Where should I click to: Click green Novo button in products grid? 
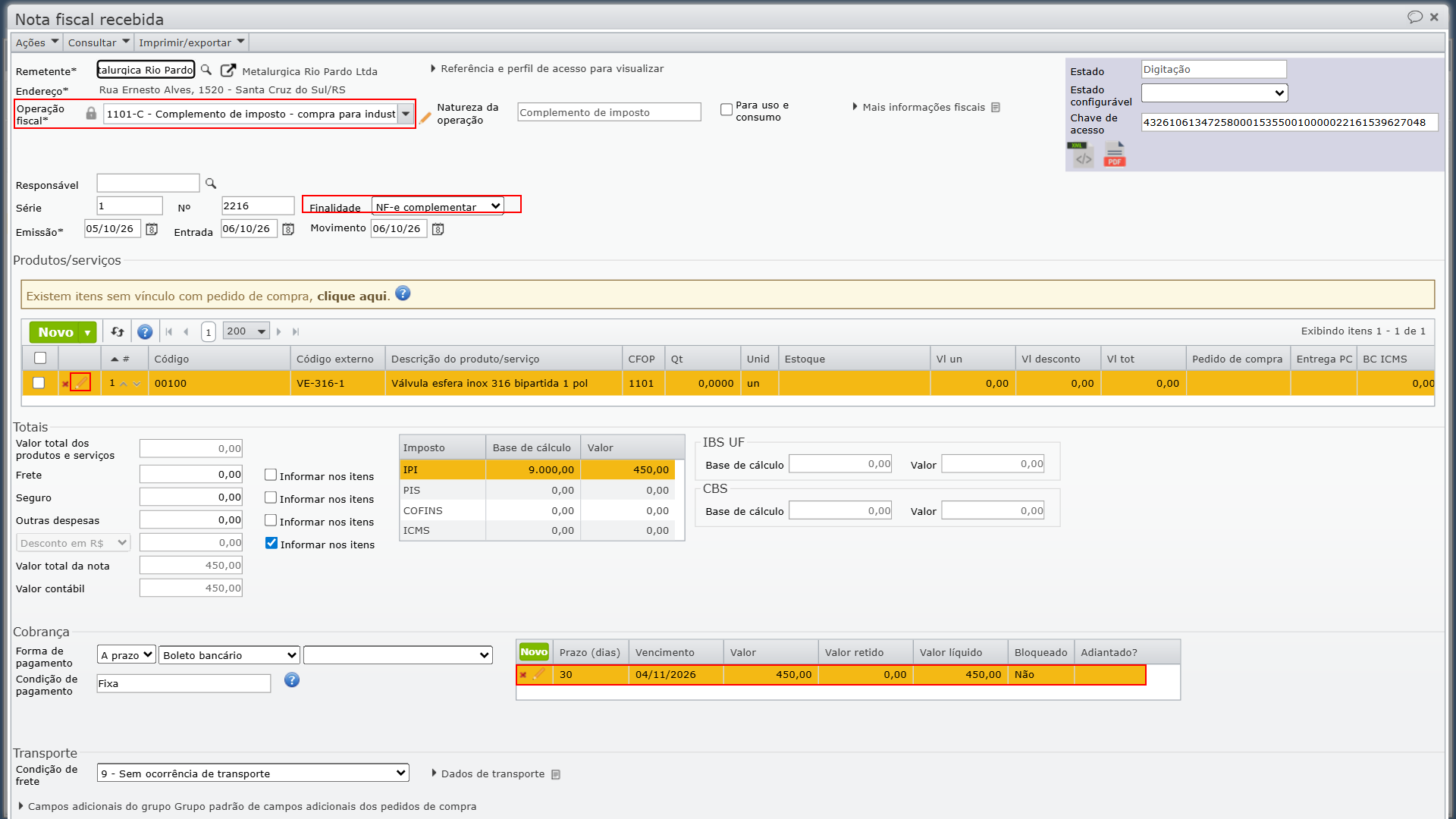tap(55, 332)
